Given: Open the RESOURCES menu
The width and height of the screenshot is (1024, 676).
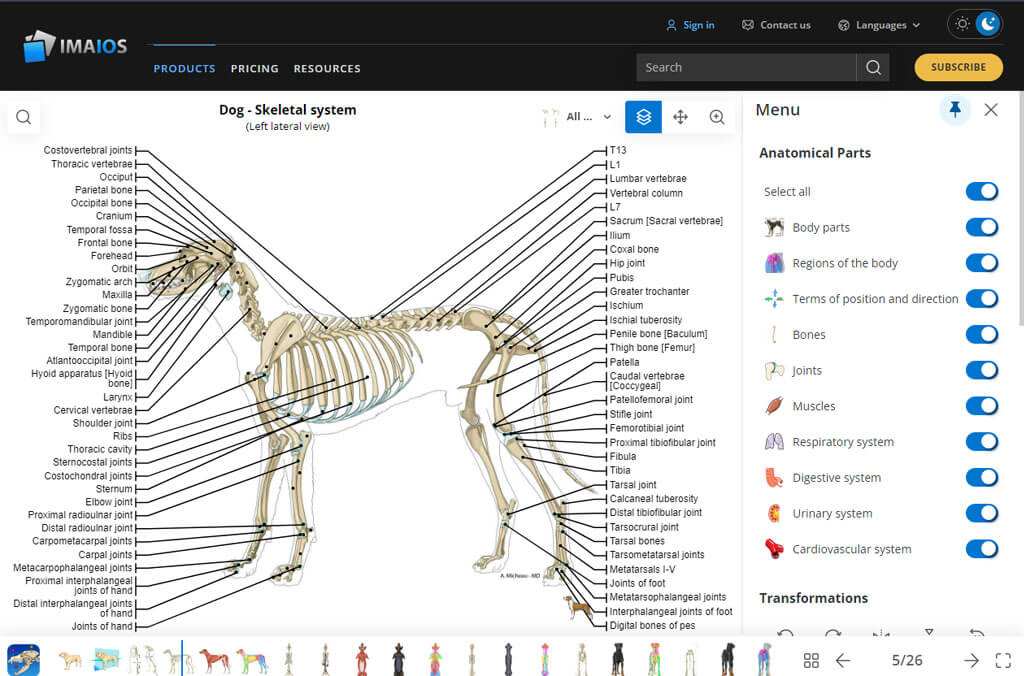Looking at the screenshot, I should tap(327, 68).
